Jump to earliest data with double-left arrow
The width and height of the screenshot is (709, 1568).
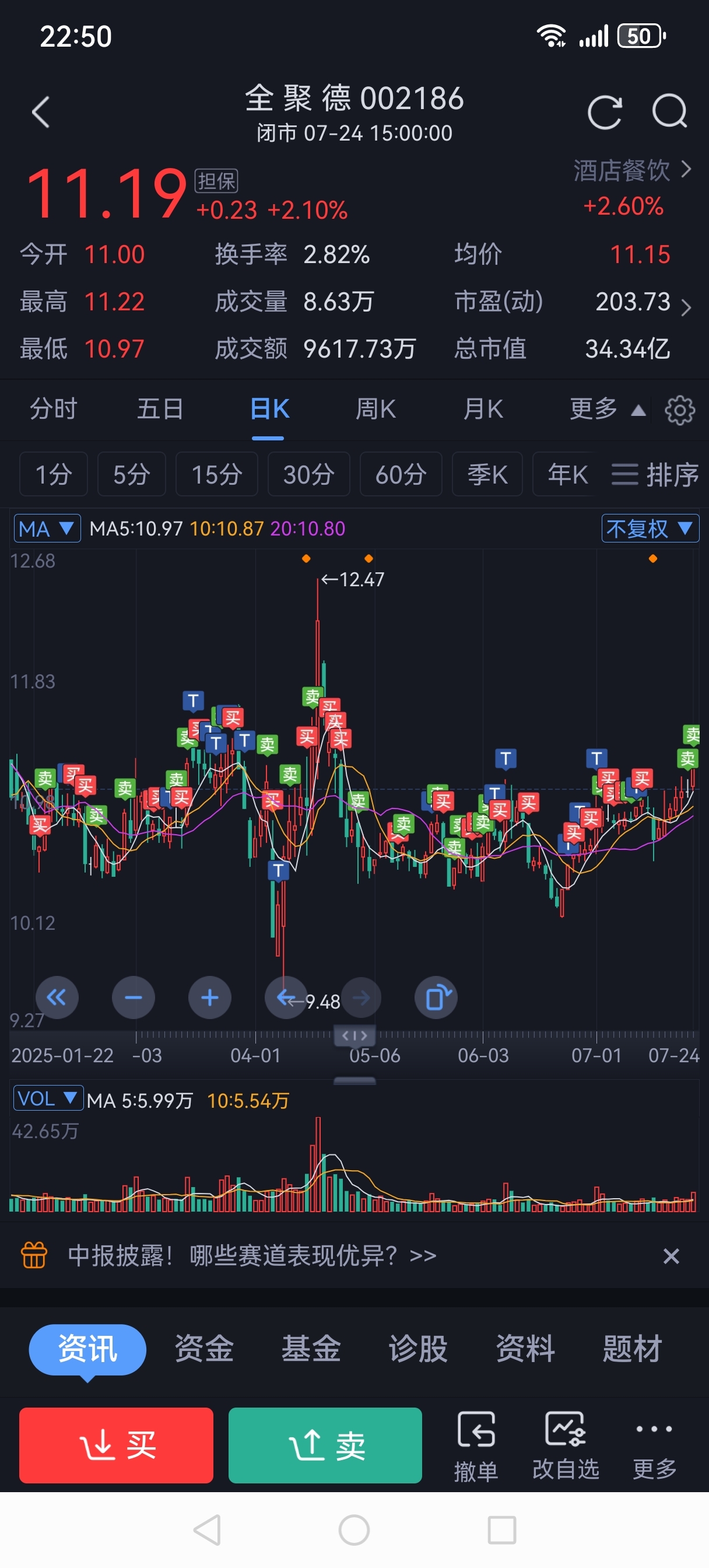click(57, 997)
